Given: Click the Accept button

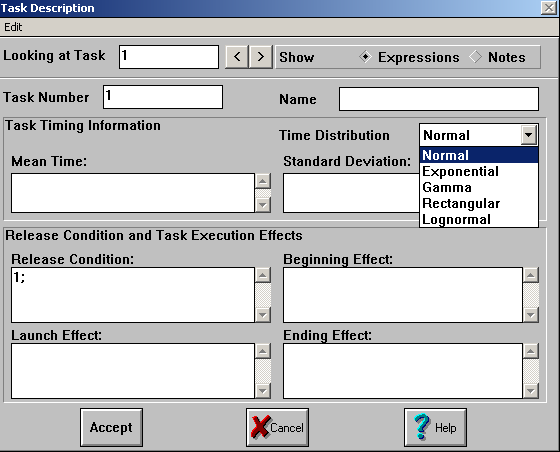Looking at the screenshot, I should coord(111,427).
